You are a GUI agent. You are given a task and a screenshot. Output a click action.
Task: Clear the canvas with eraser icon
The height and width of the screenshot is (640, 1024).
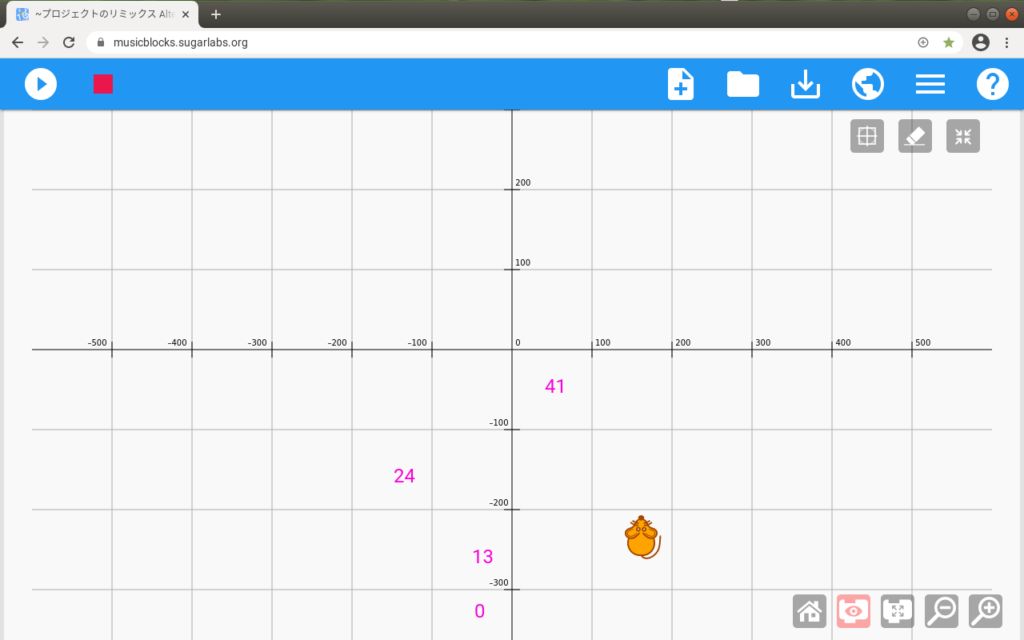[915, 136]
